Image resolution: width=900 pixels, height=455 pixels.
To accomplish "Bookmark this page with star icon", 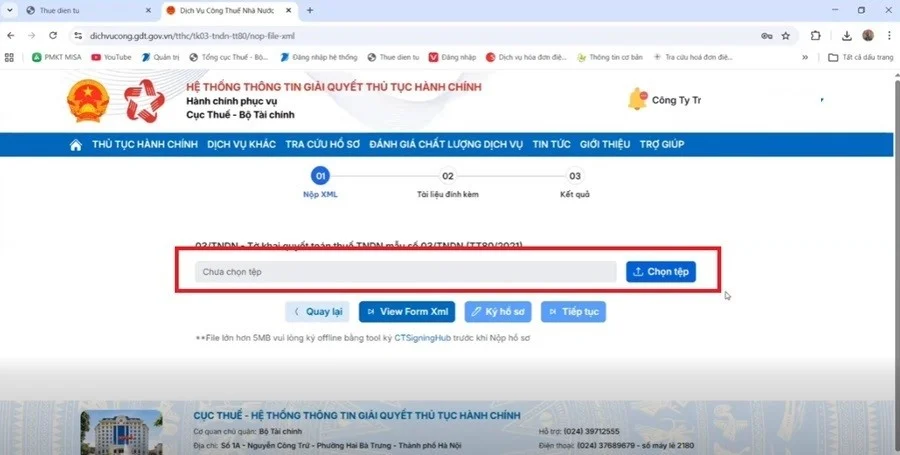I will [786, 35].
